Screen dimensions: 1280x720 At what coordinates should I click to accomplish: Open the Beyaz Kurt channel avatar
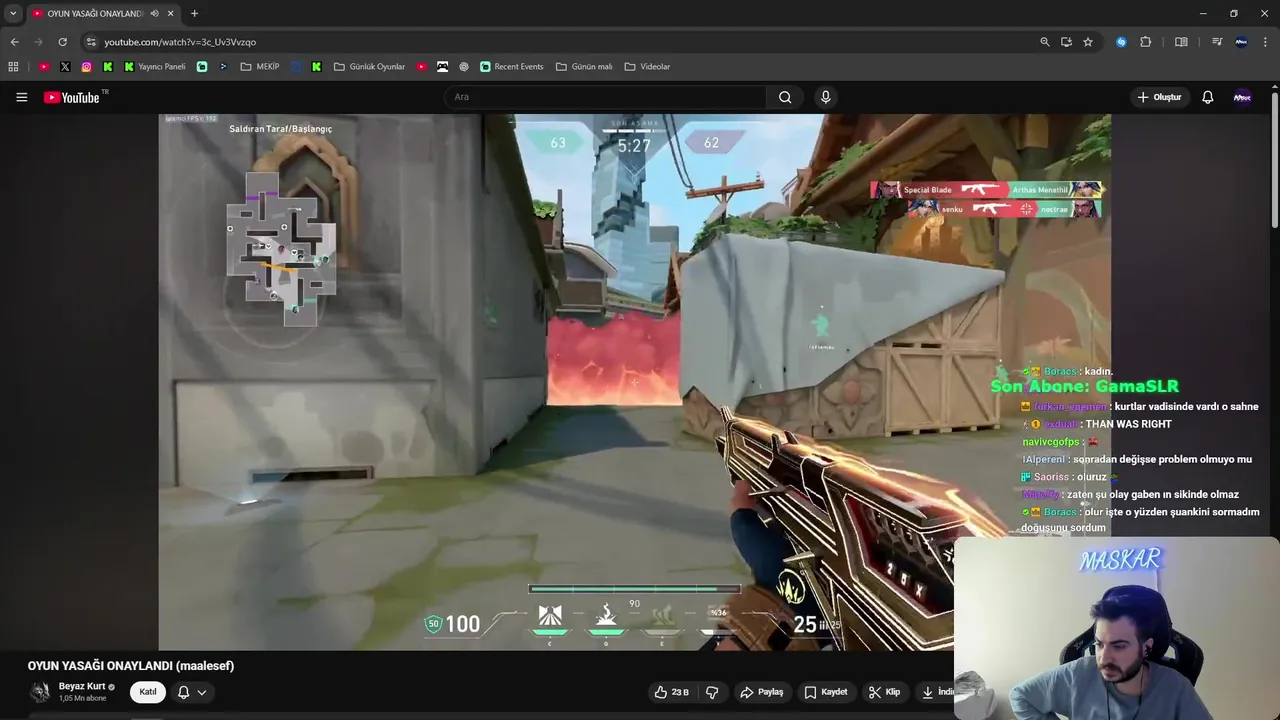pos(40,692)
